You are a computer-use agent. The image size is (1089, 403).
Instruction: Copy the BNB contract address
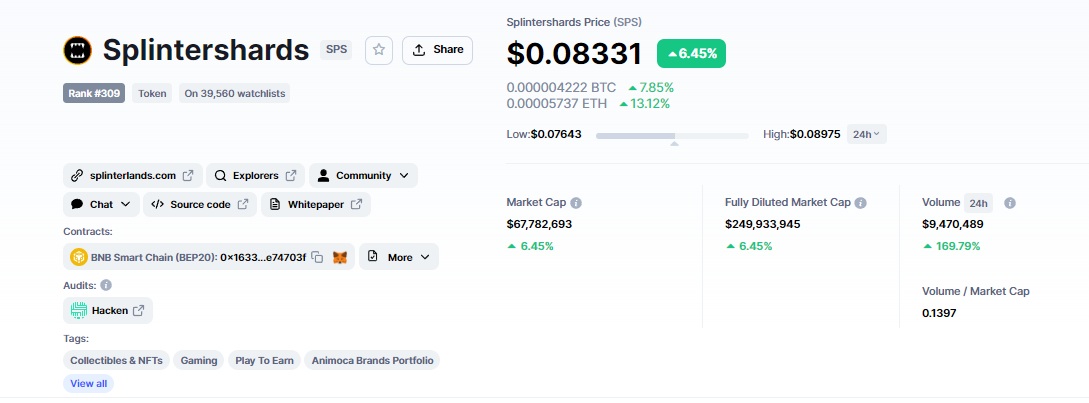(317, 257)
